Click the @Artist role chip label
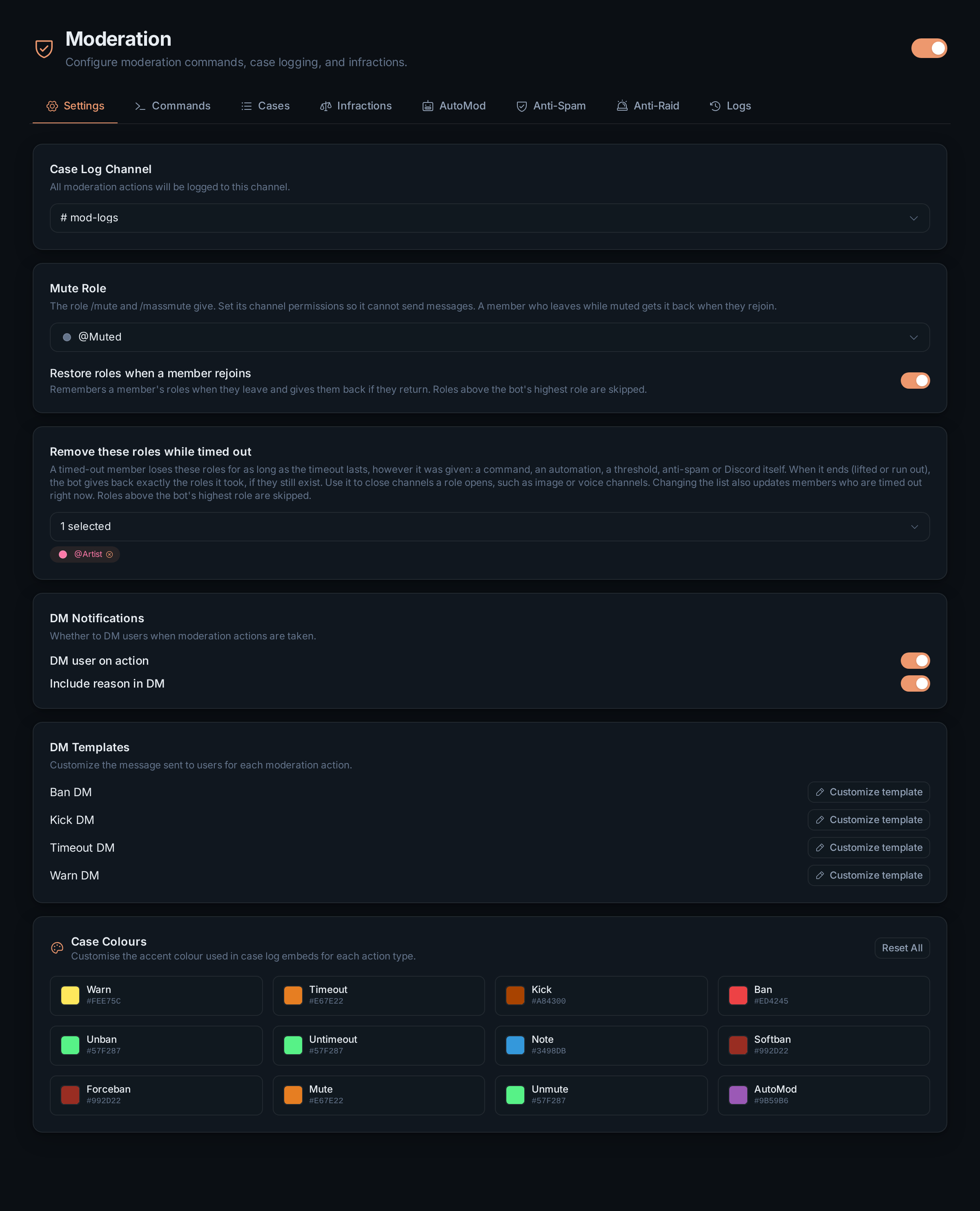The height and width of the screenshot is (1211, 980). (x=88, y=555)
